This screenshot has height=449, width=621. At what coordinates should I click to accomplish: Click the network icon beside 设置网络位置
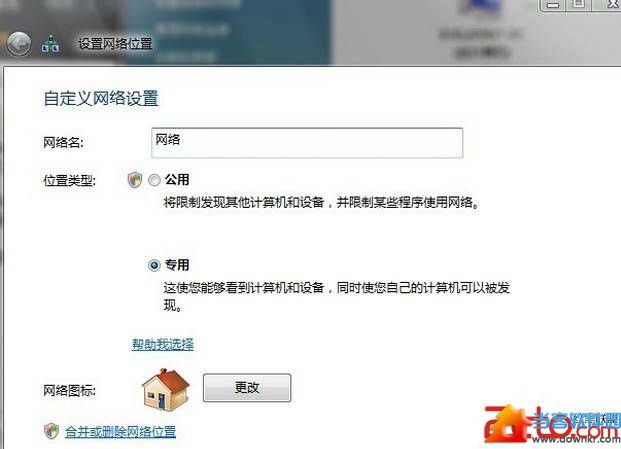click(x=51, y=44)
